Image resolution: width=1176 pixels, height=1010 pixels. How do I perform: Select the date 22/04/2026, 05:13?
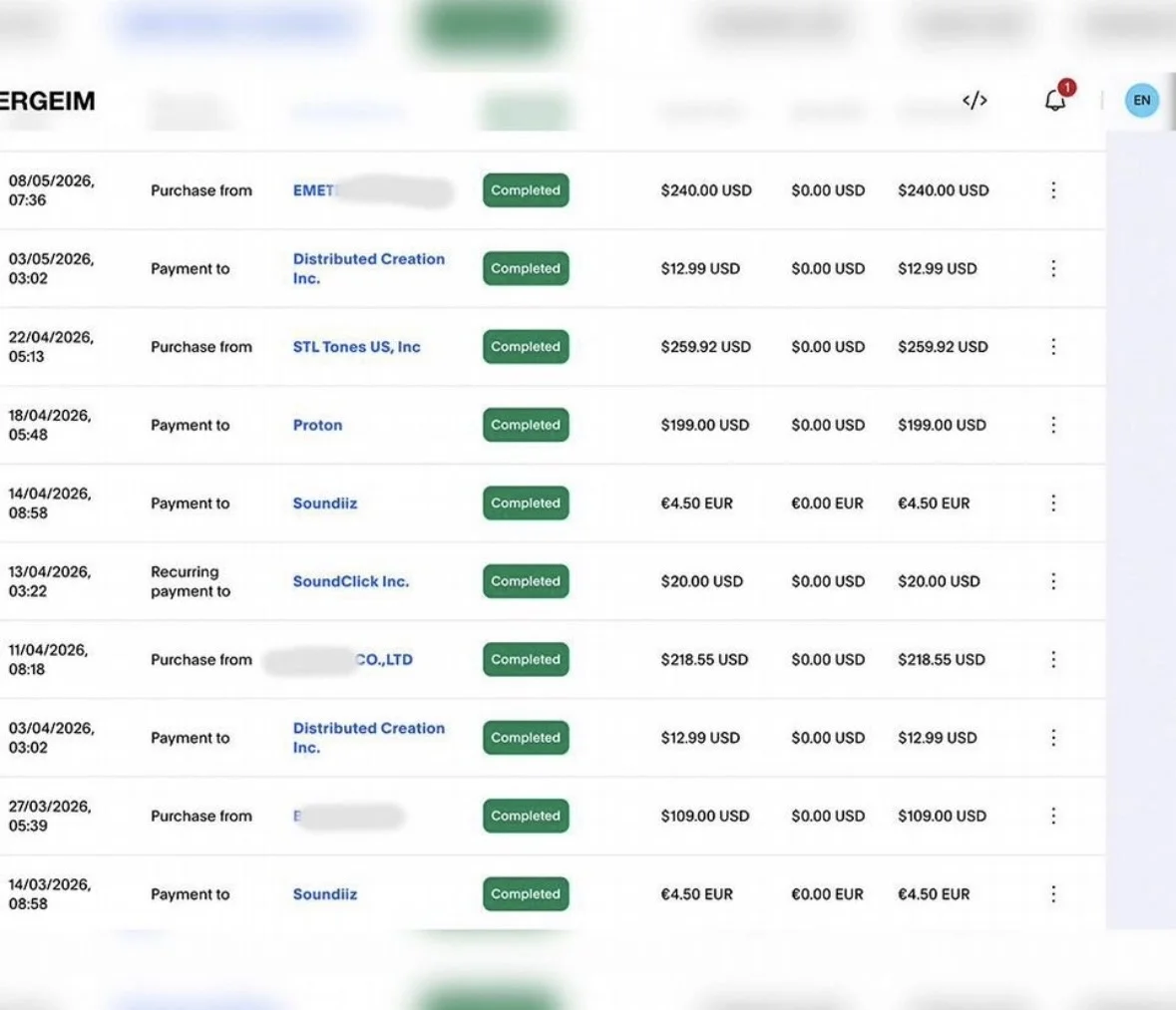coord(52,346)
